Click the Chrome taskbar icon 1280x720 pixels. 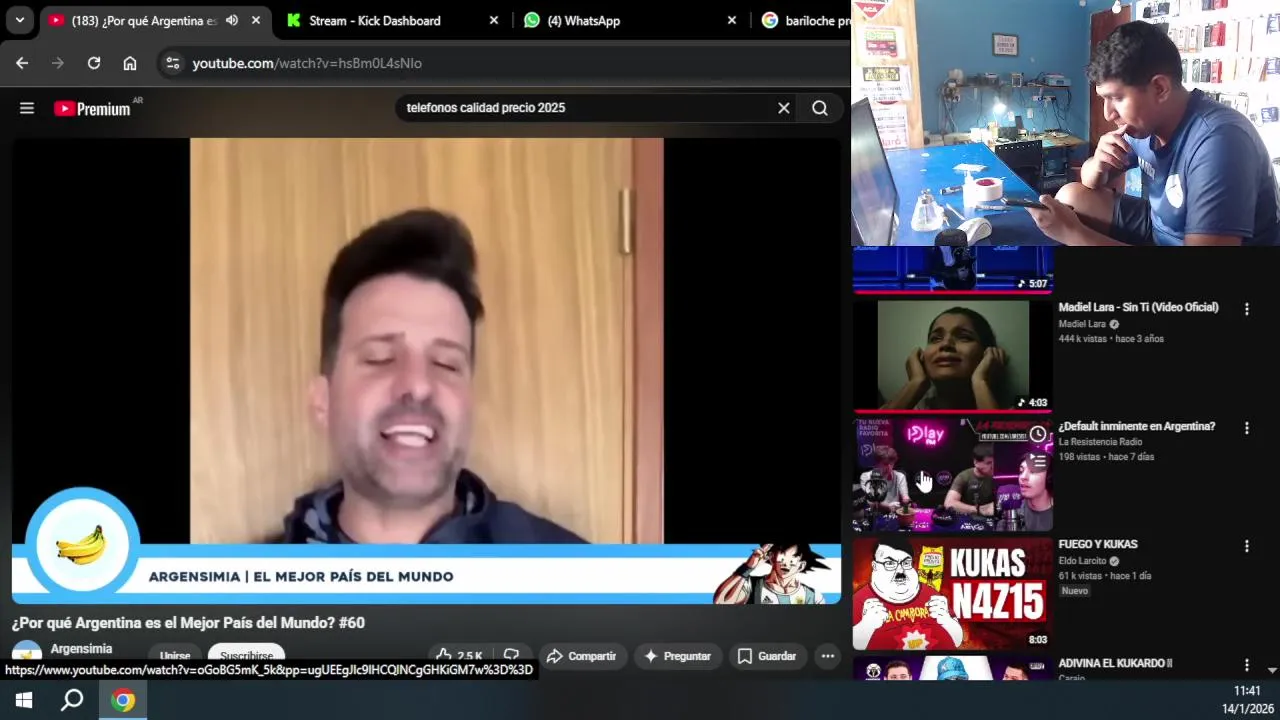point(123,700)
